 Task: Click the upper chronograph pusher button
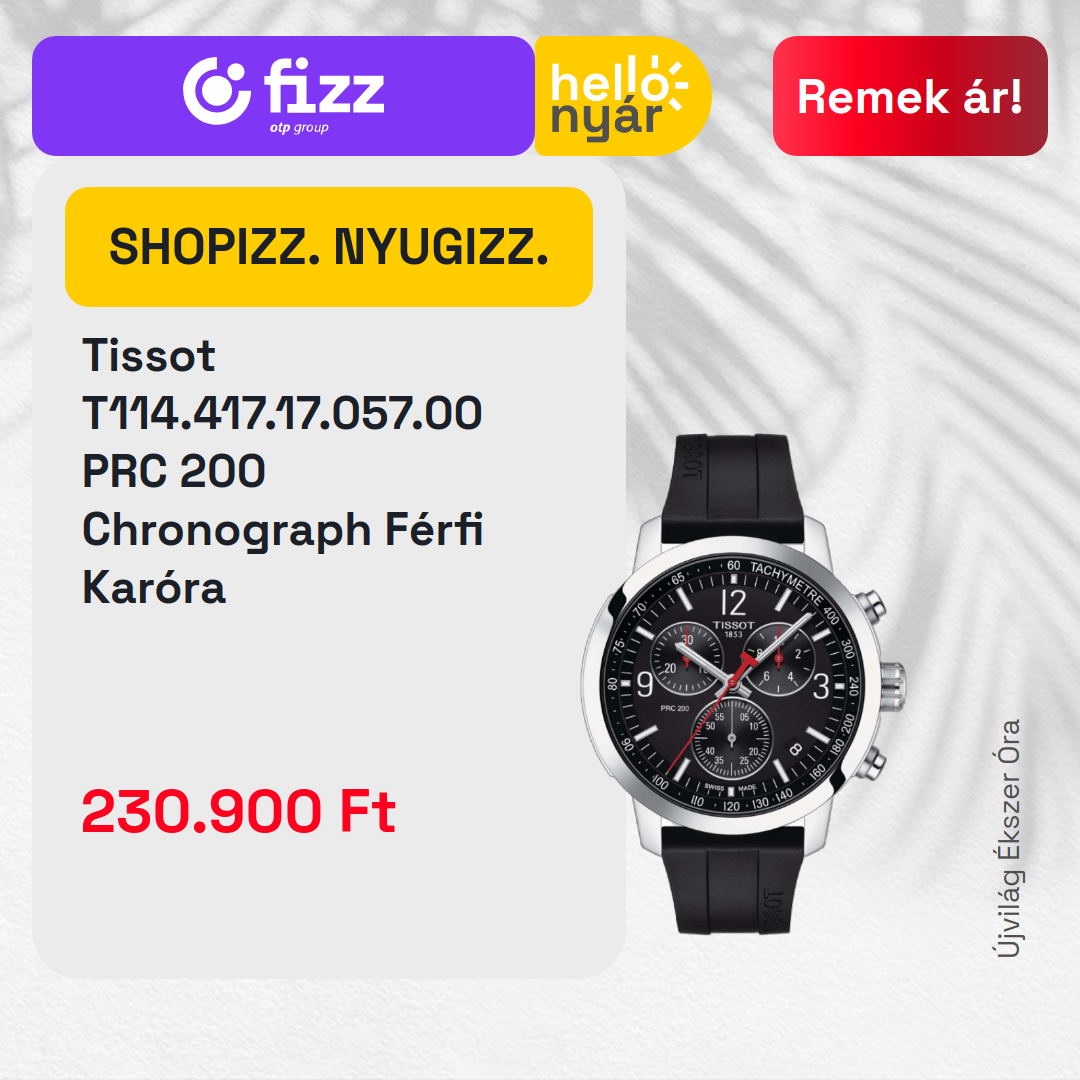pos(872,606)
